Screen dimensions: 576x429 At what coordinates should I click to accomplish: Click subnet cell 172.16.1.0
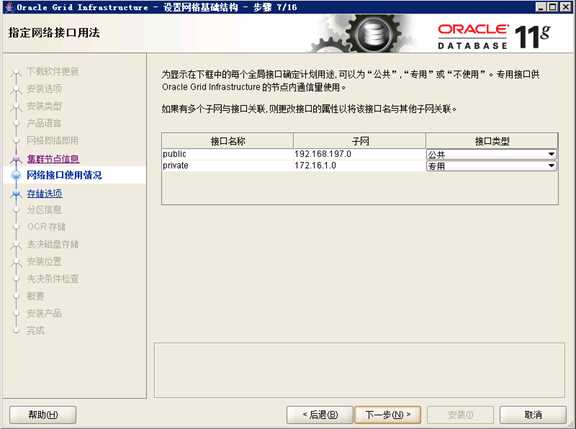[359, 166]
